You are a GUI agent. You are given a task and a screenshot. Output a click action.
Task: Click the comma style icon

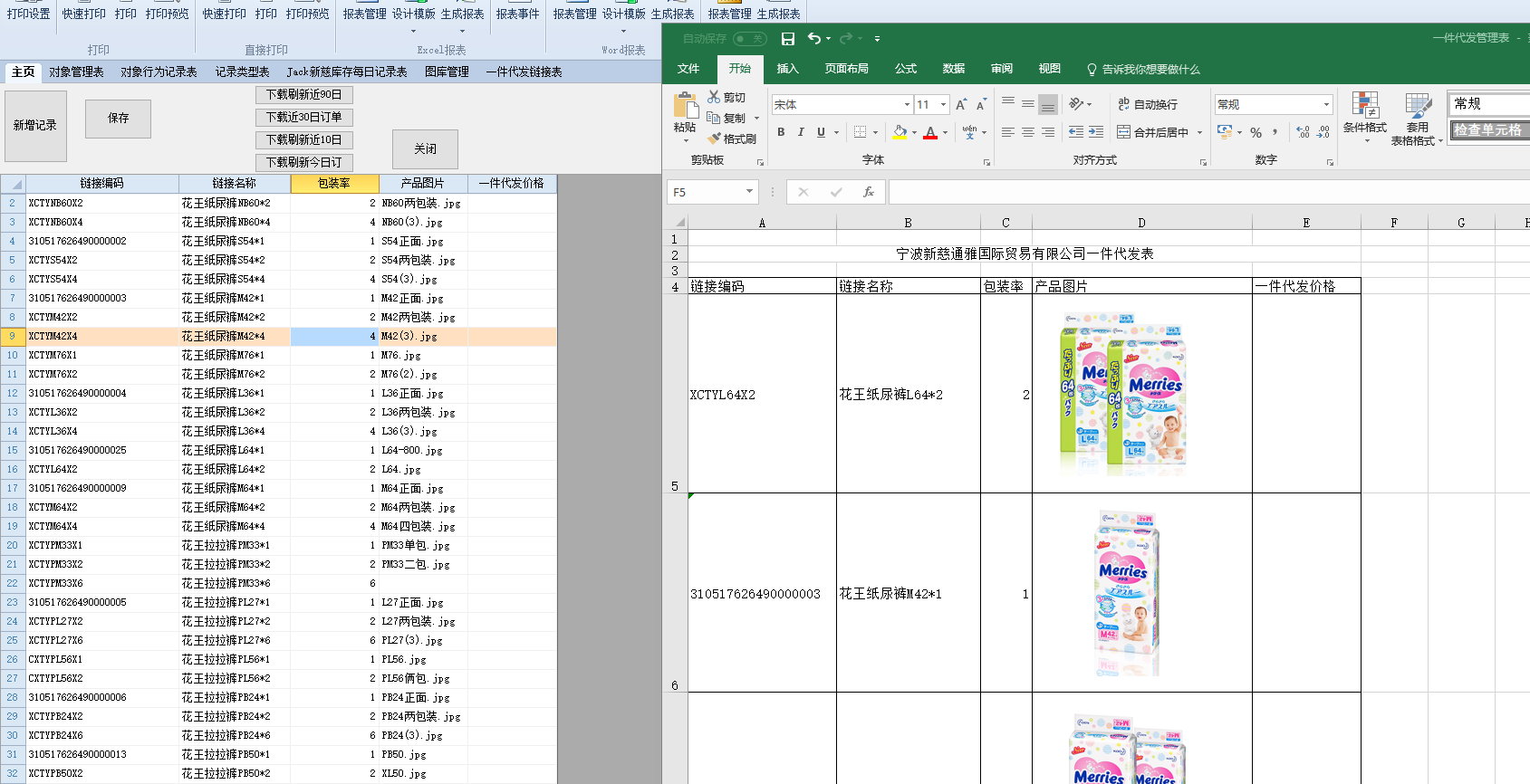point(1275,132)
